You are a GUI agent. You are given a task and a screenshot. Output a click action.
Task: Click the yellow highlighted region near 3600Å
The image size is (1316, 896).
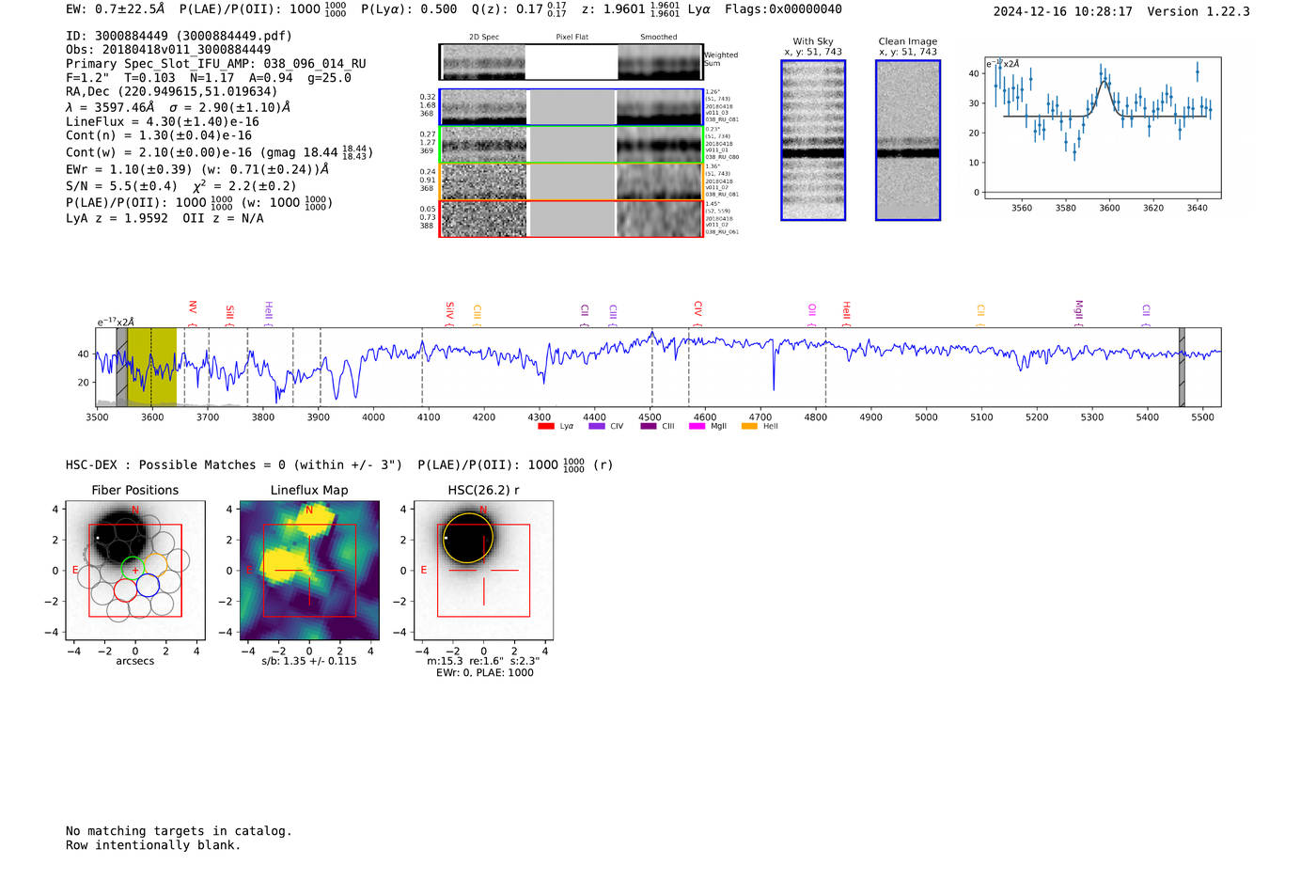[151, 367]
